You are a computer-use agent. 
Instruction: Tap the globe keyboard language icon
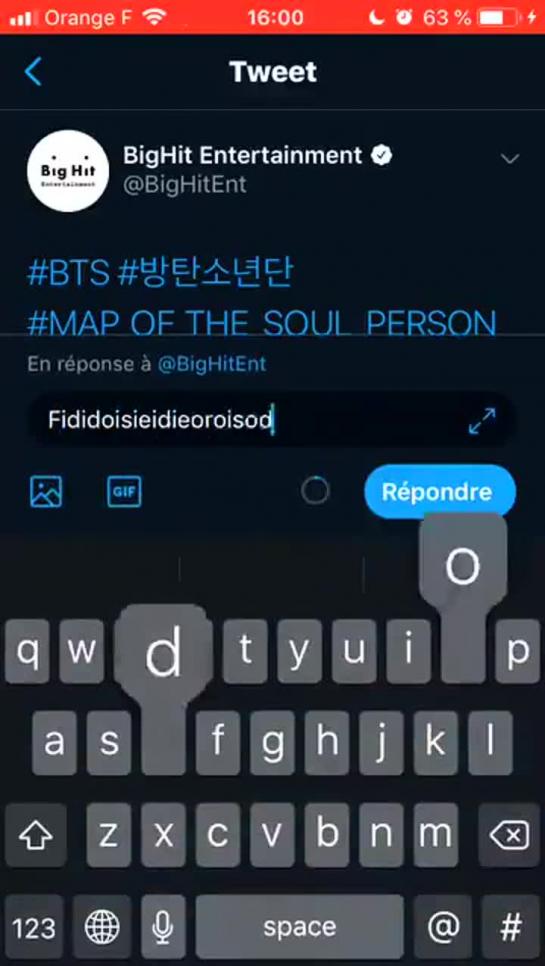pyautogui.click(x=102, y=927)
